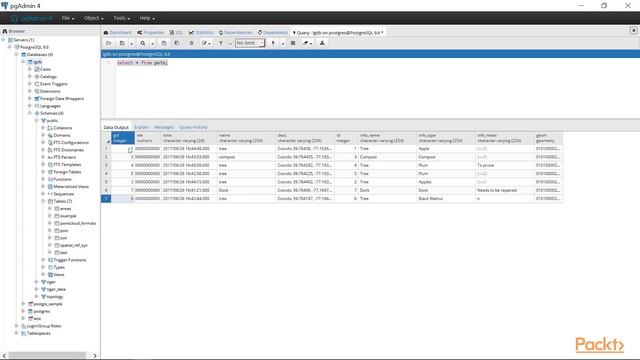
Task: Close the query panel with the X button
Action: click(633, 30)
